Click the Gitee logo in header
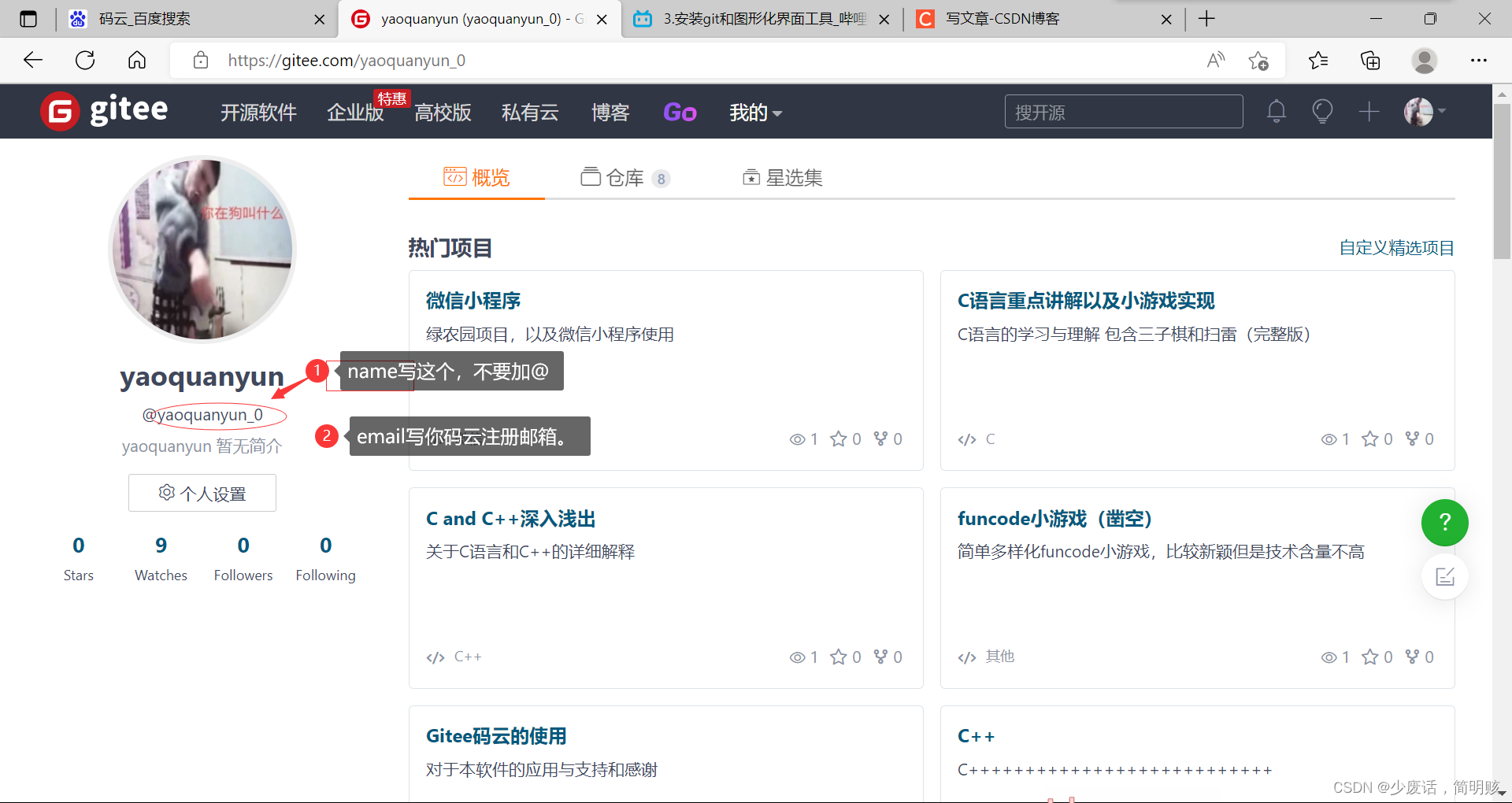The image size is (1512, 803). click(104, 111)
